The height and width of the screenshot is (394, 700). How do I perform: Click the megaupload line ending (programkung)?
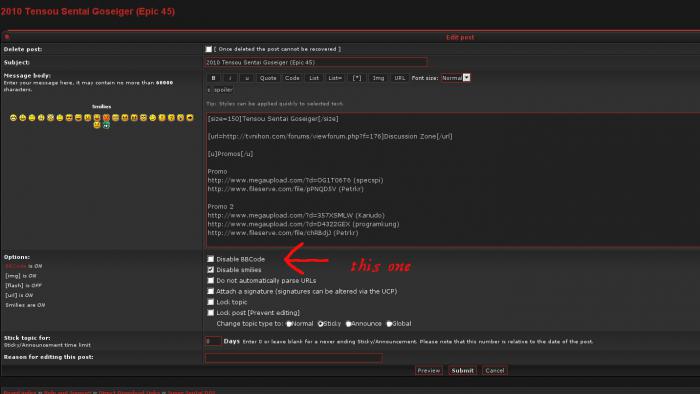coord(304,224)
